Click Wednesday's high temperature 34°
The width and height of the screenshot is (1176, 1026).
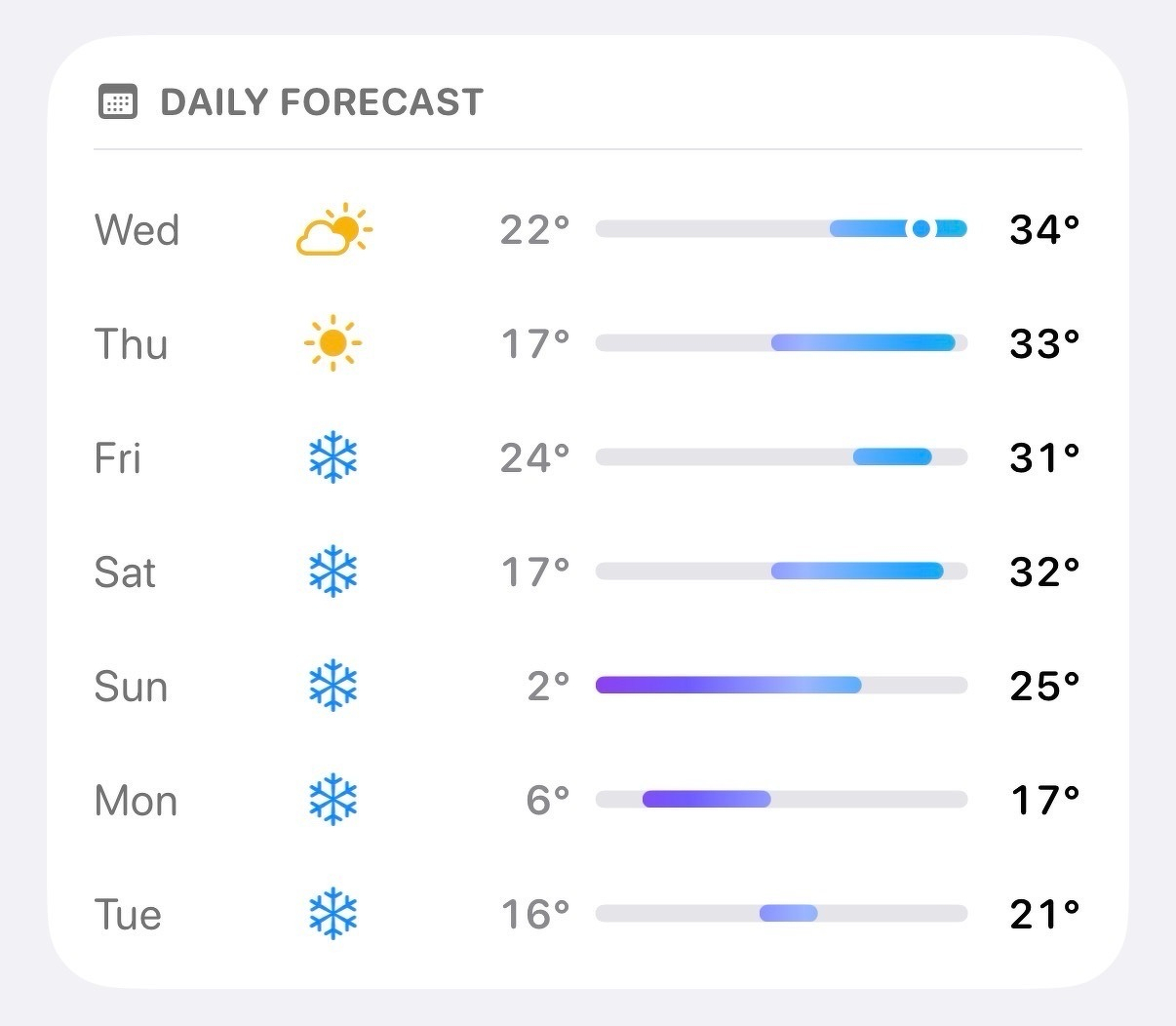tap(1044, 229)
